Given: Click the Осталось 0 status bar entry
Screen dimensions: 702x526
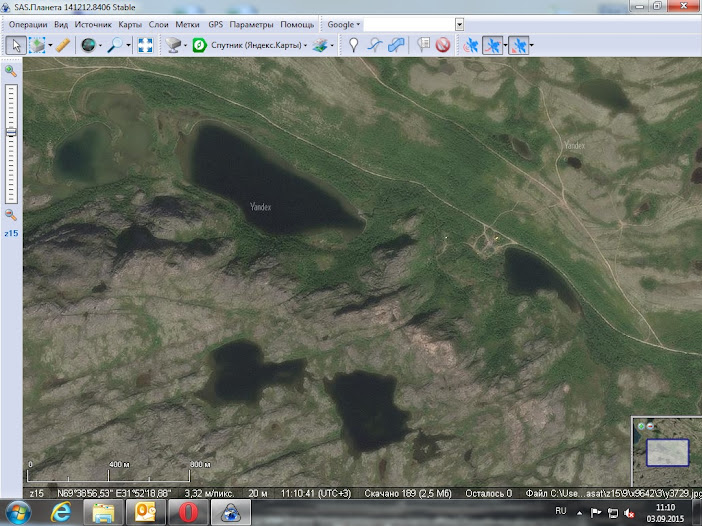Looking at the screenshot, I should [x=488, y=493].
